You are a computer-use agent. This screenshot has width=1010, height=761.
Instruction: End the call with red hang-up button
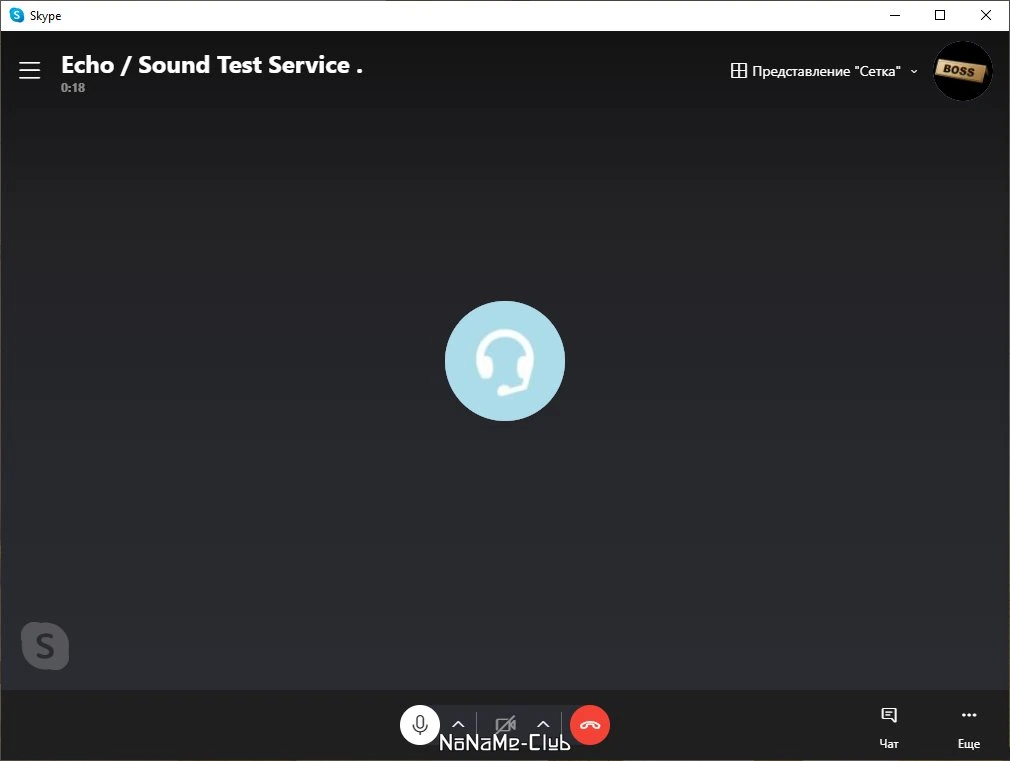click(590, 725)
